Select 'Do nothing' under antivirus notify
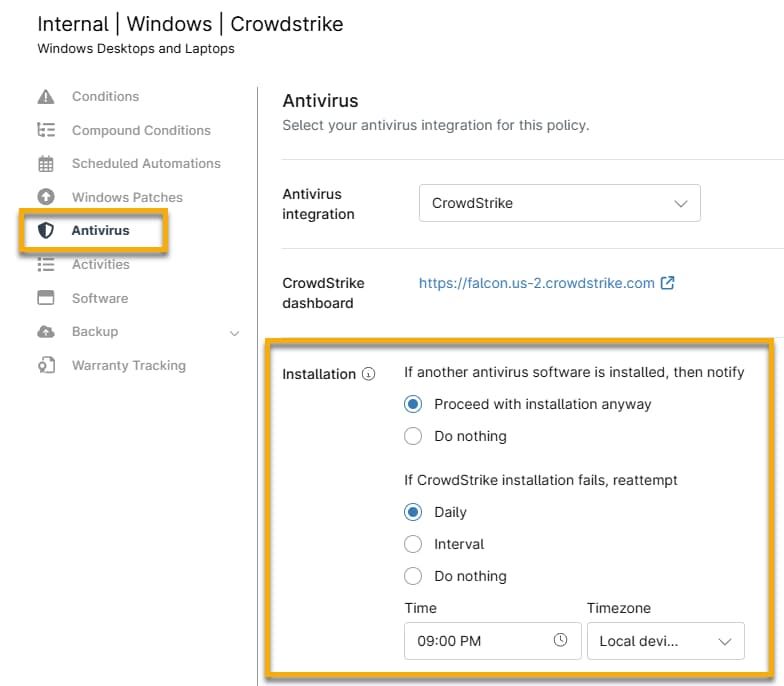Viewport: 784px width, 686px height. pyautogui.click(x=413, y=437)
